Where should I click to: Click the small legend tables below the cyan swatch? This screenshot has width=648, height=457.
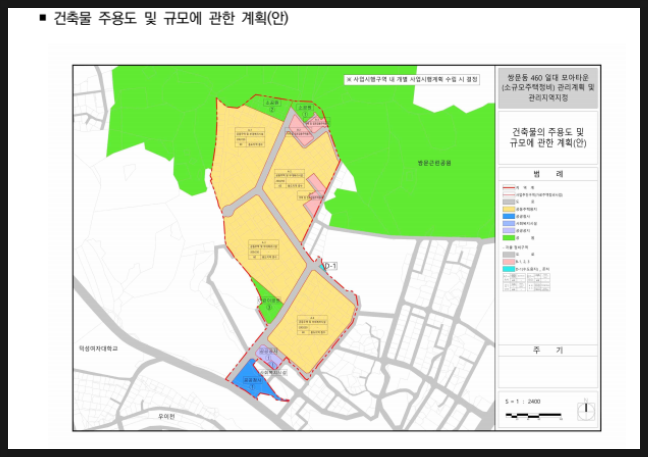526,283
